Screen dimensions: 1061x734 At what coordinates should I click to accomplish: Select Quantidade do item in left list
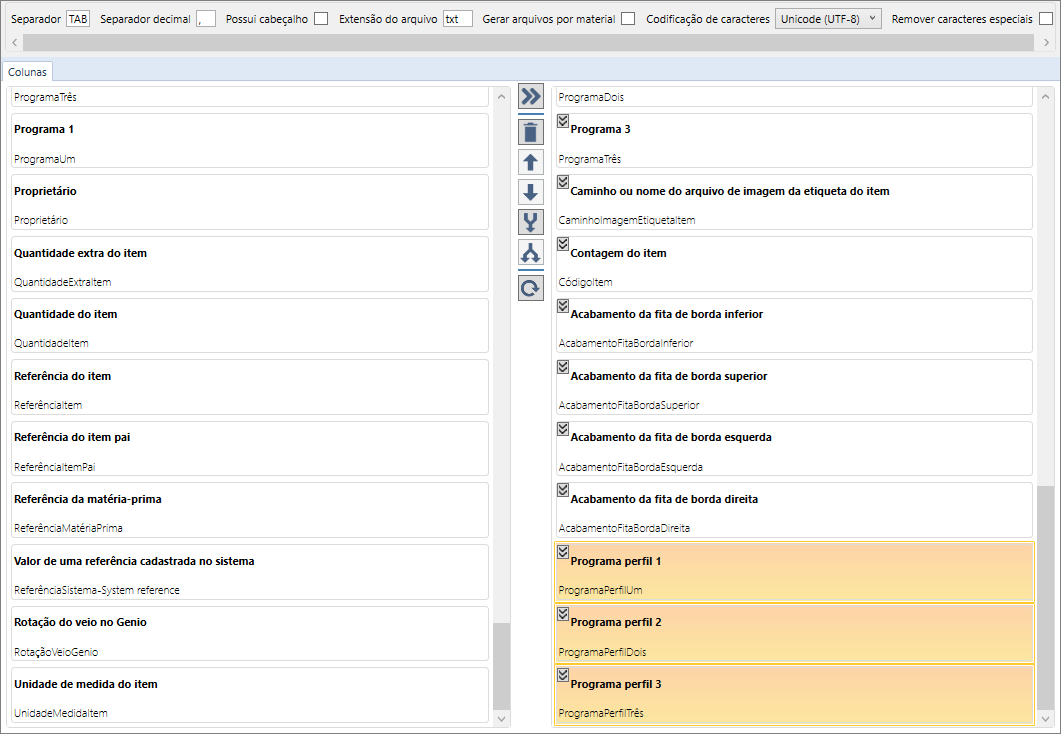249,326
